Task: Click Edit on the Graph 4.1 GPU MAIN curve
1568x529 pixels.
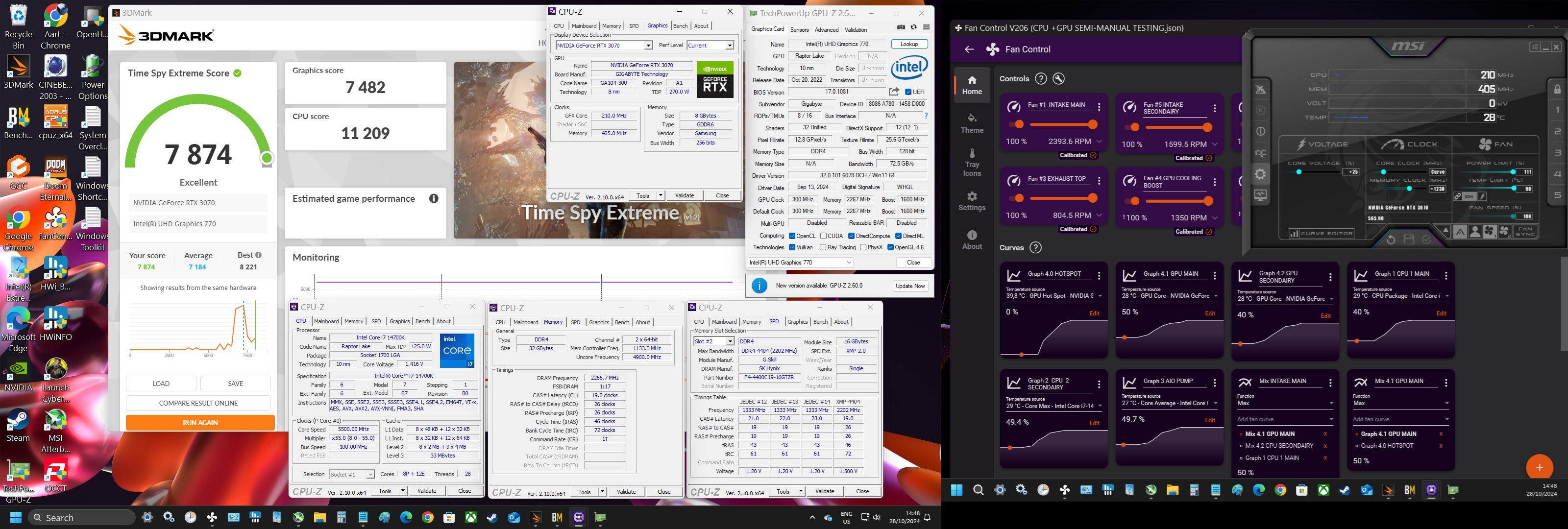Action: click(x=1210, y=313)
